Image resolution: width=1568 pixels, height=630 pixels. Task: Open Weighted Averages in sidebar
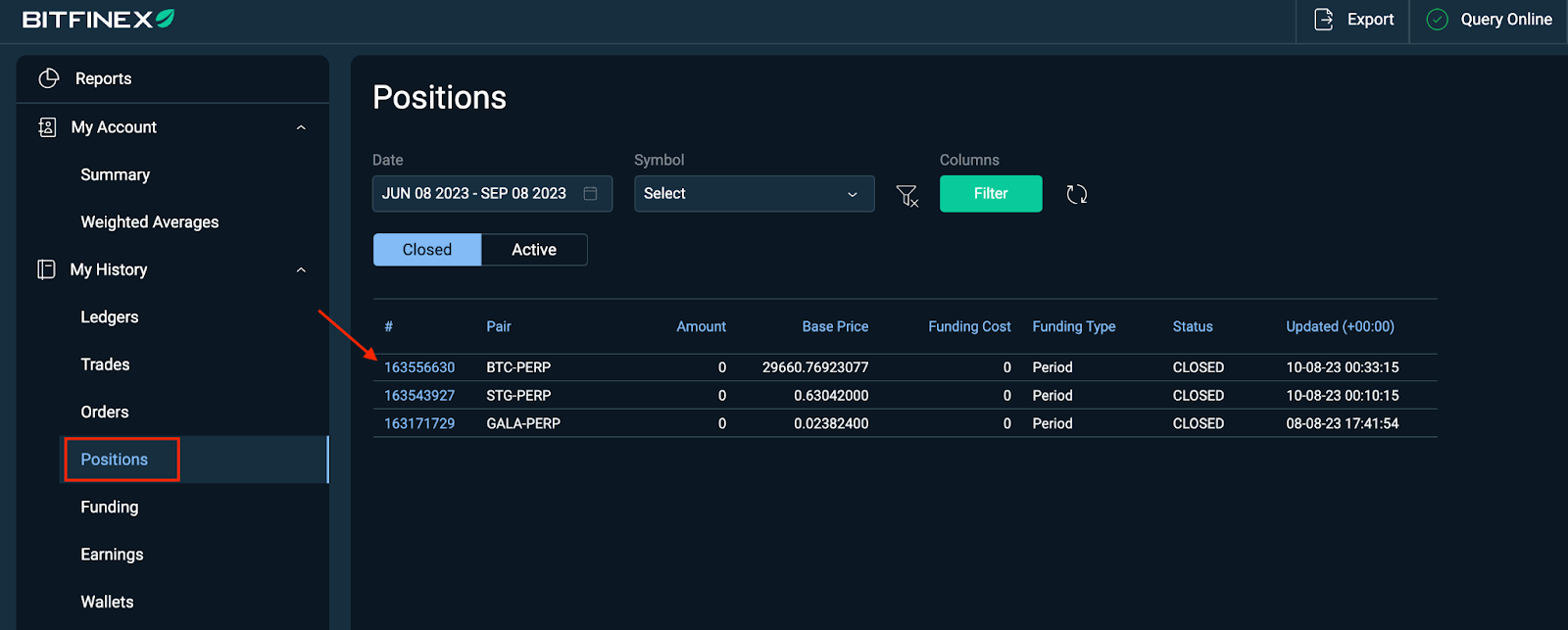(150, 222)
